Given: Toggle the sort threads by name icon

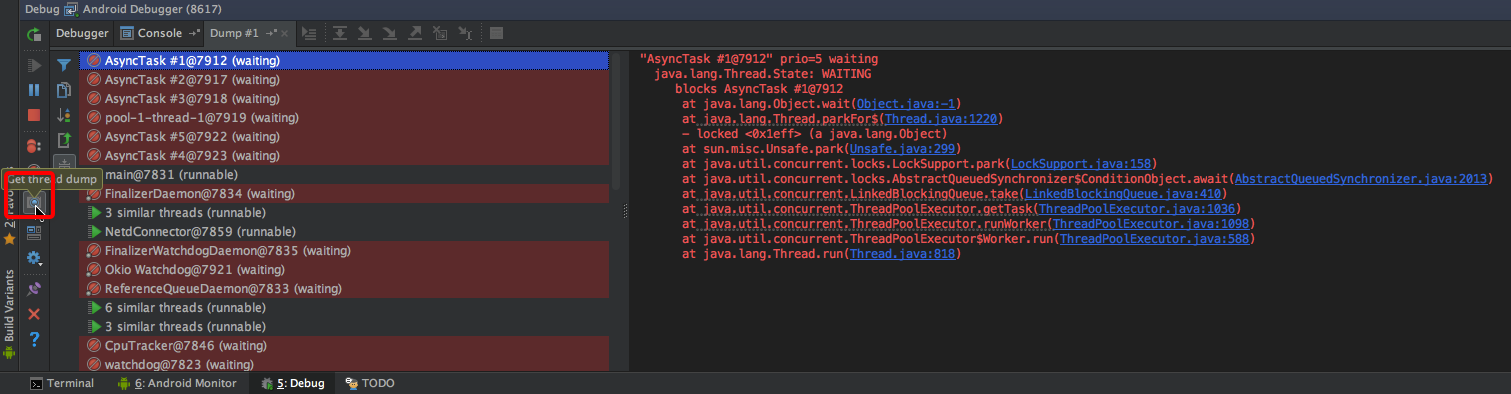Looking at the screenshot, I should click(64, 115).
